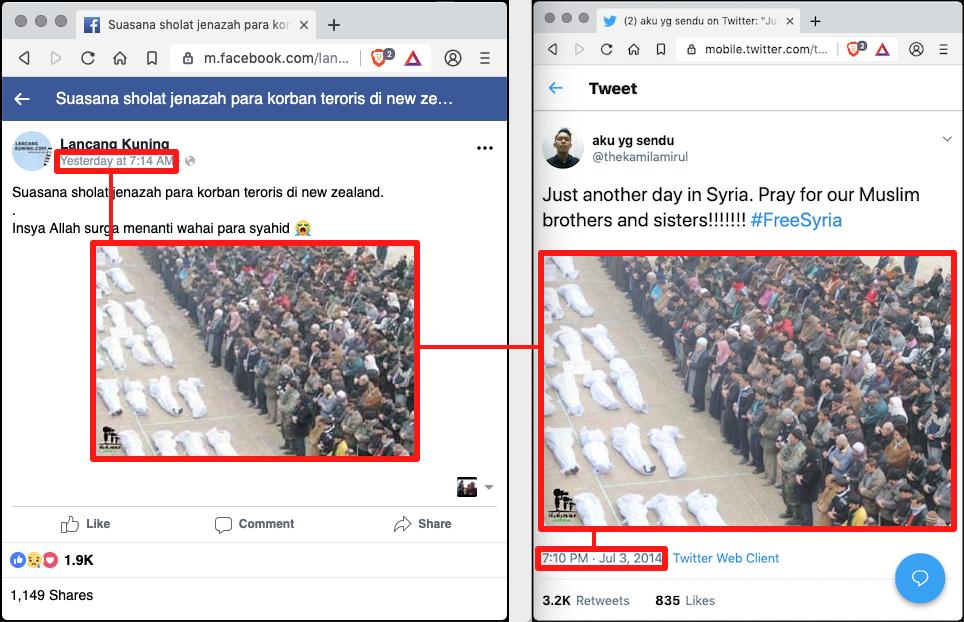Bookmark the Twitter page
This screenshot has width=964, height=622.
(x=661, y=49)
